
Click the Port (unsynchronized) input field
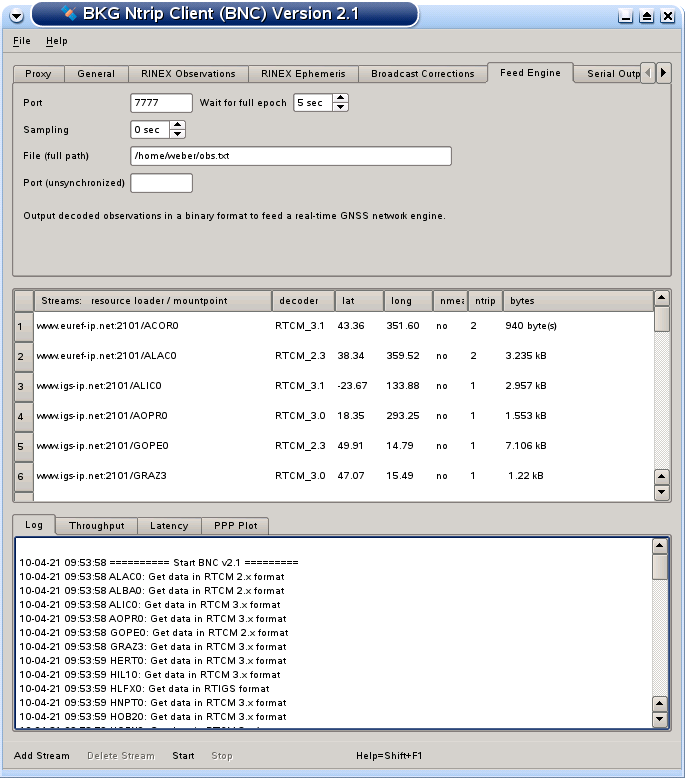click(161, 183)
